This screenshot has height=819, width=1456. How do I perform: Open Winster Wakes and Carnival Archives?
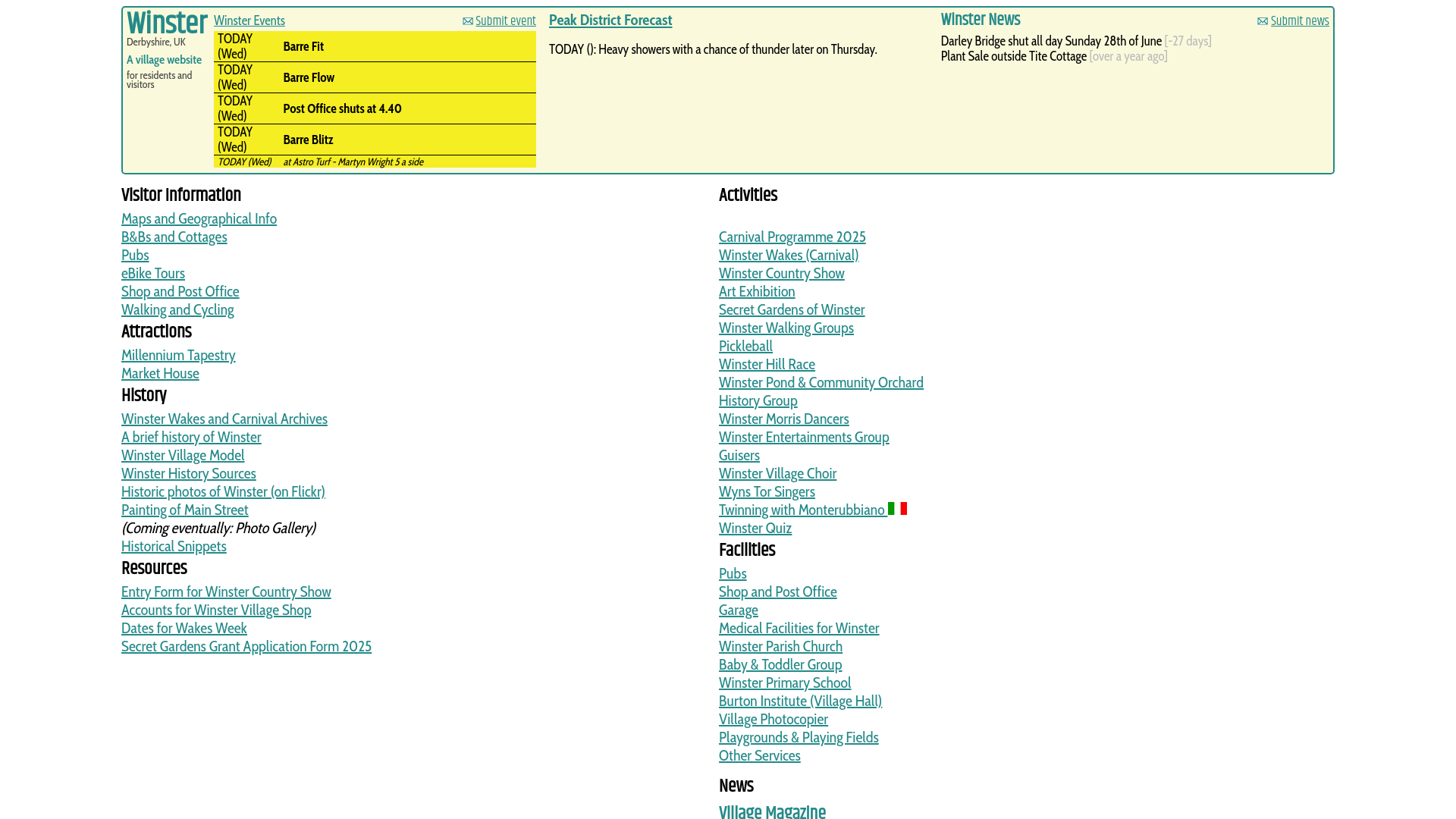point(224,419)
